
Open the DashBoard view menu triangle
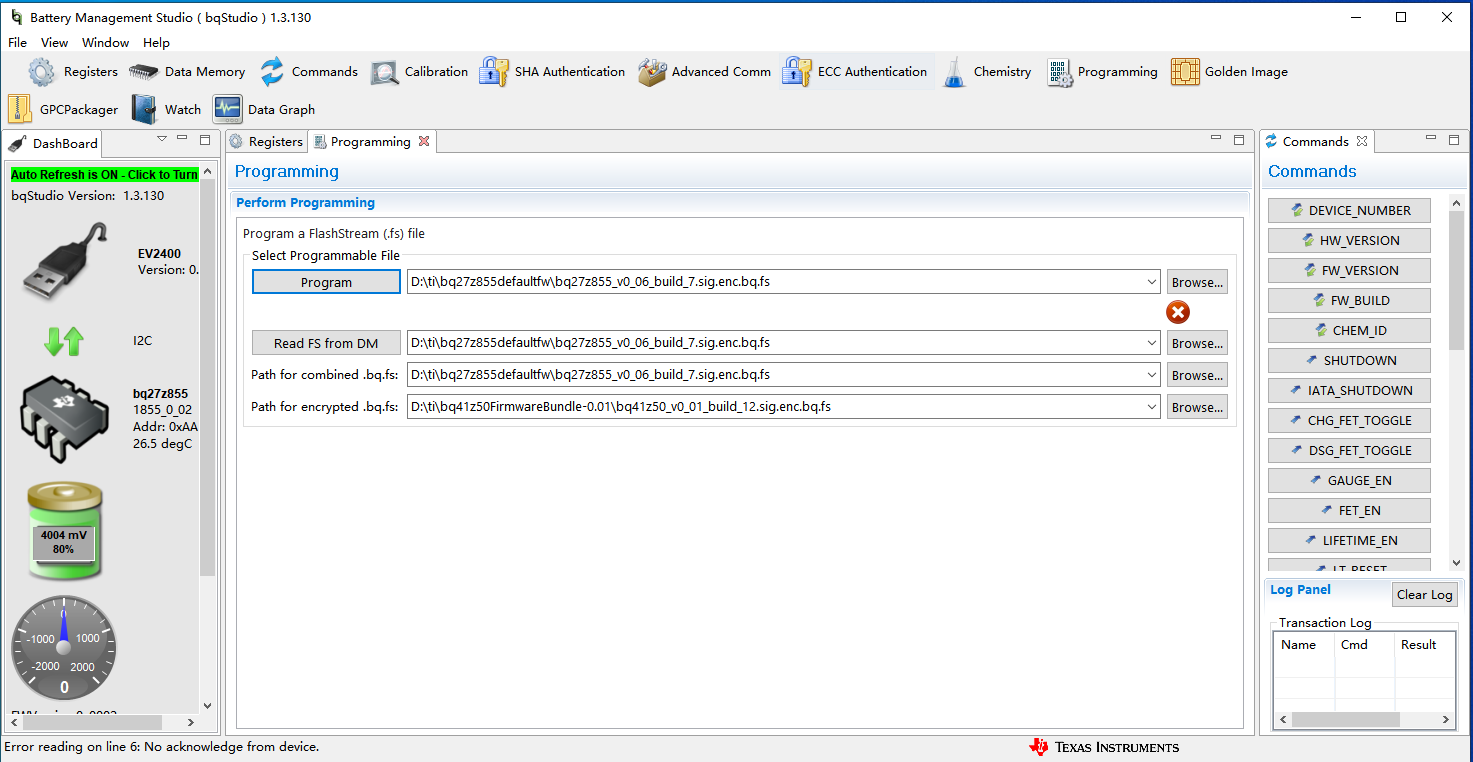162,139
